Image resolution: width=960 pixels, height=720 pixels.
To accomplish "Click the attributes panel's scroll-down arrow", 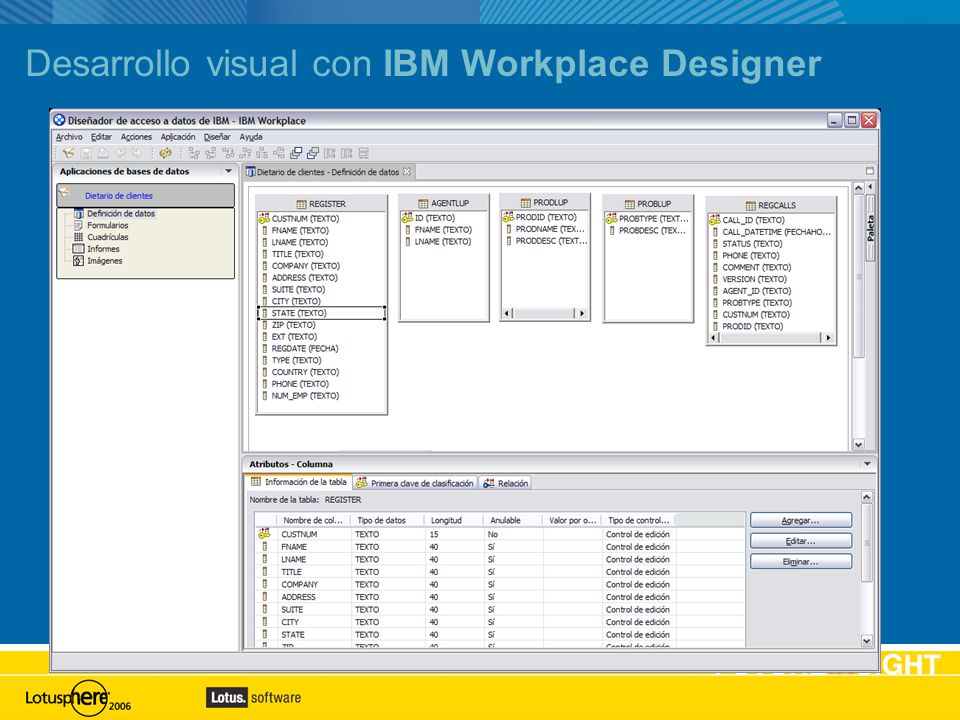I will [867, 640].
